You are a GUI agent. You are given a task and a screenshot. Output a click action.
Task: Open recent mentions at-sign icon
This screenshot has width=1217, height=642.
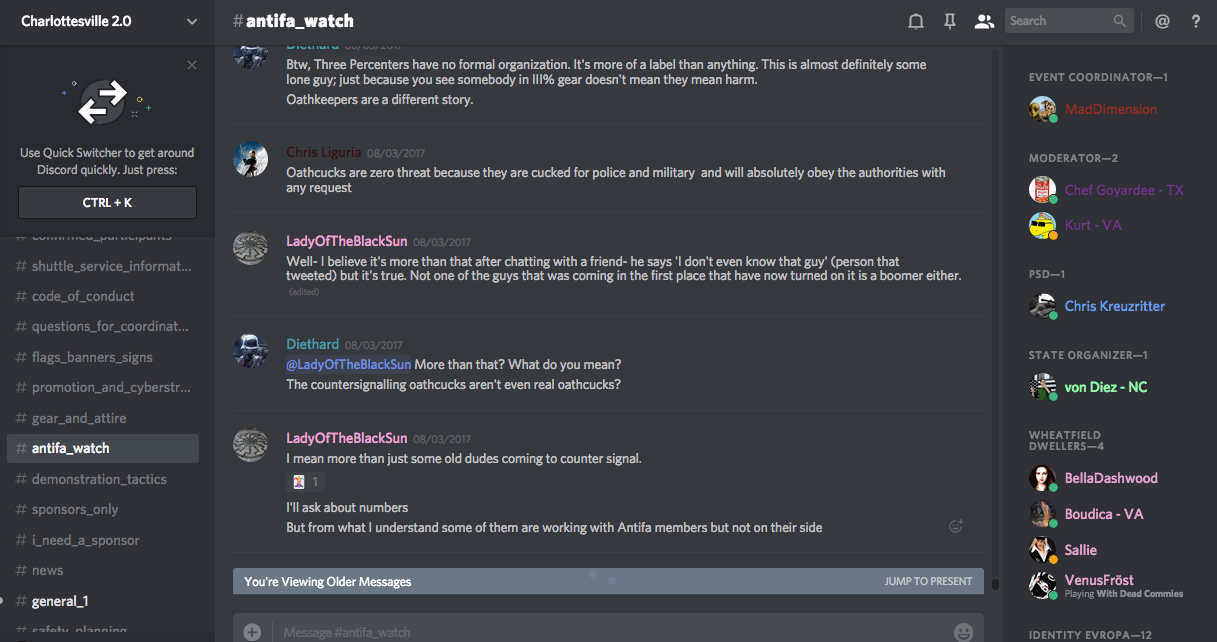[1162, 21]
